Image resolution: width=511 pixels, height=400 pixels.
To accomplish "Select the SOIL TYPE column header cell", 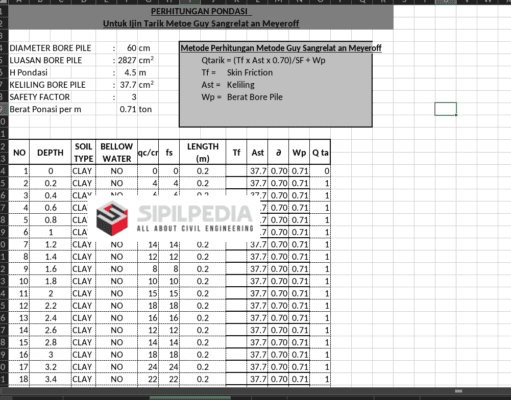I will [x=83, y=152].
